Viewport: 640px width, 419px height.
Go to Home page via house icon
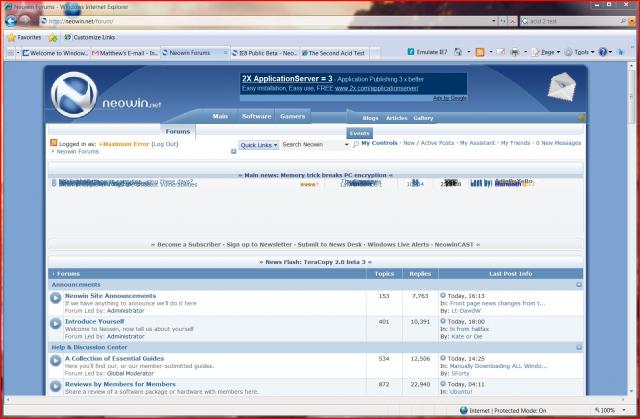tap(458, 52)
